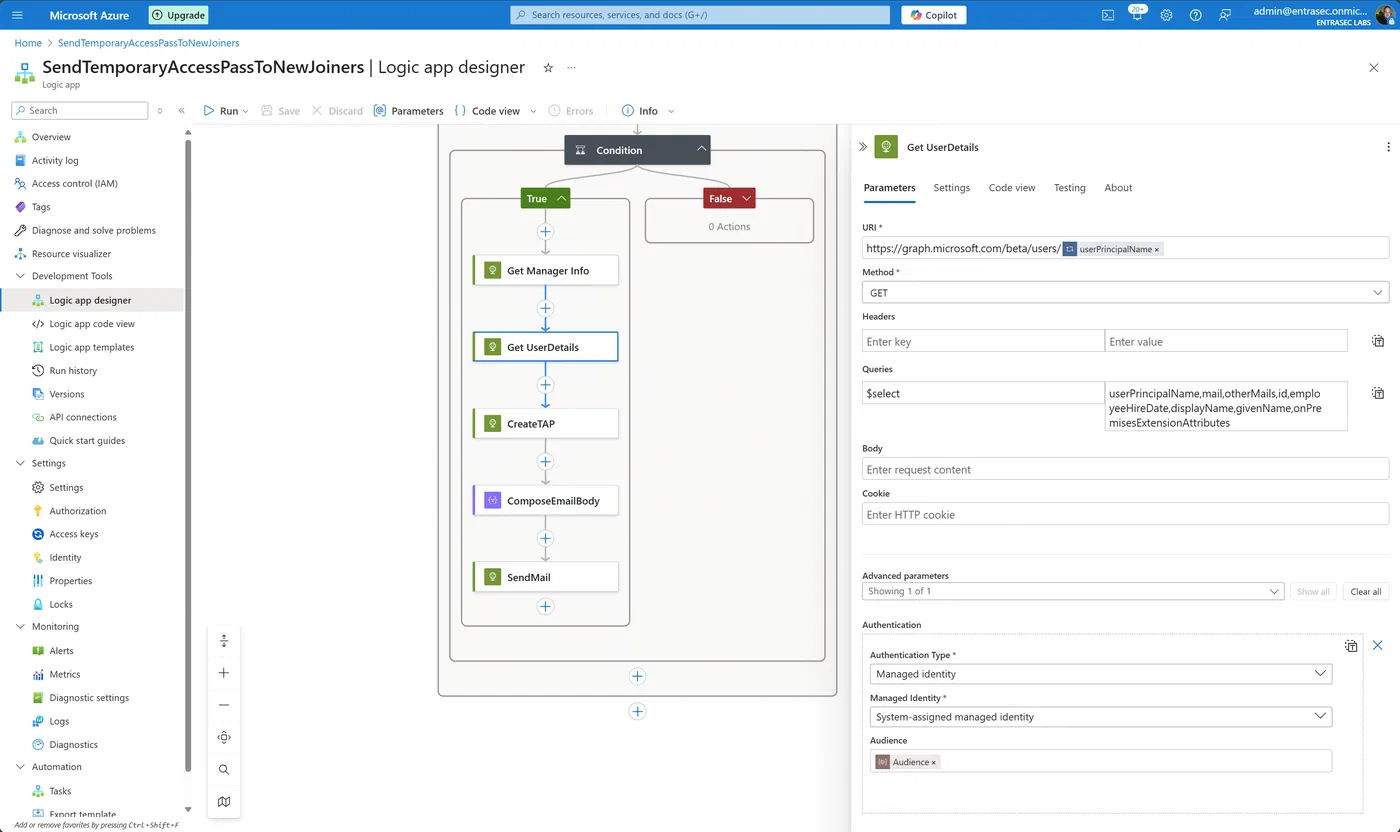Viewport: 1400px width, 832px height.
Task: Click the Clear all button
Action: point(1365,591)
